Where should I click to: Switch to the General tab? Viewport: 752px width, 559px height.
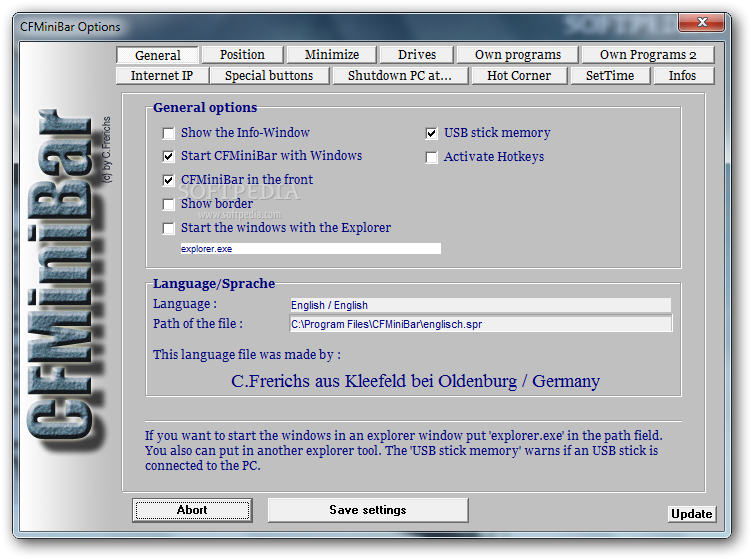[x=157, y=55]
